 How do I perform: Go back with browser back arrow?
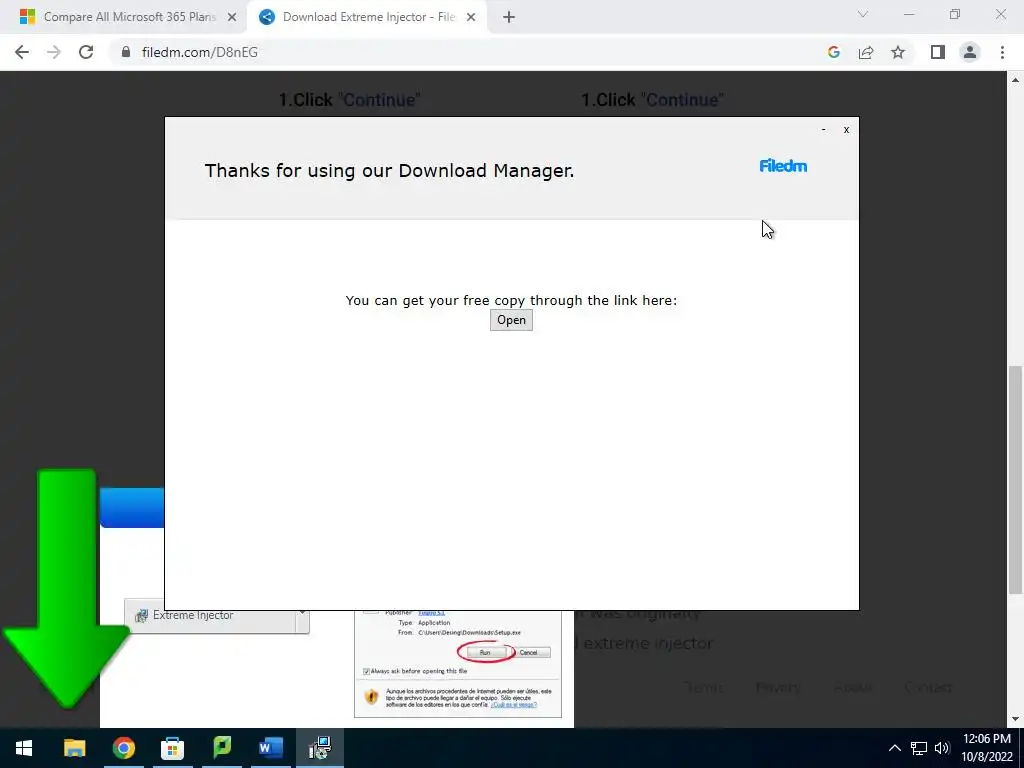[x=22, y=52]
